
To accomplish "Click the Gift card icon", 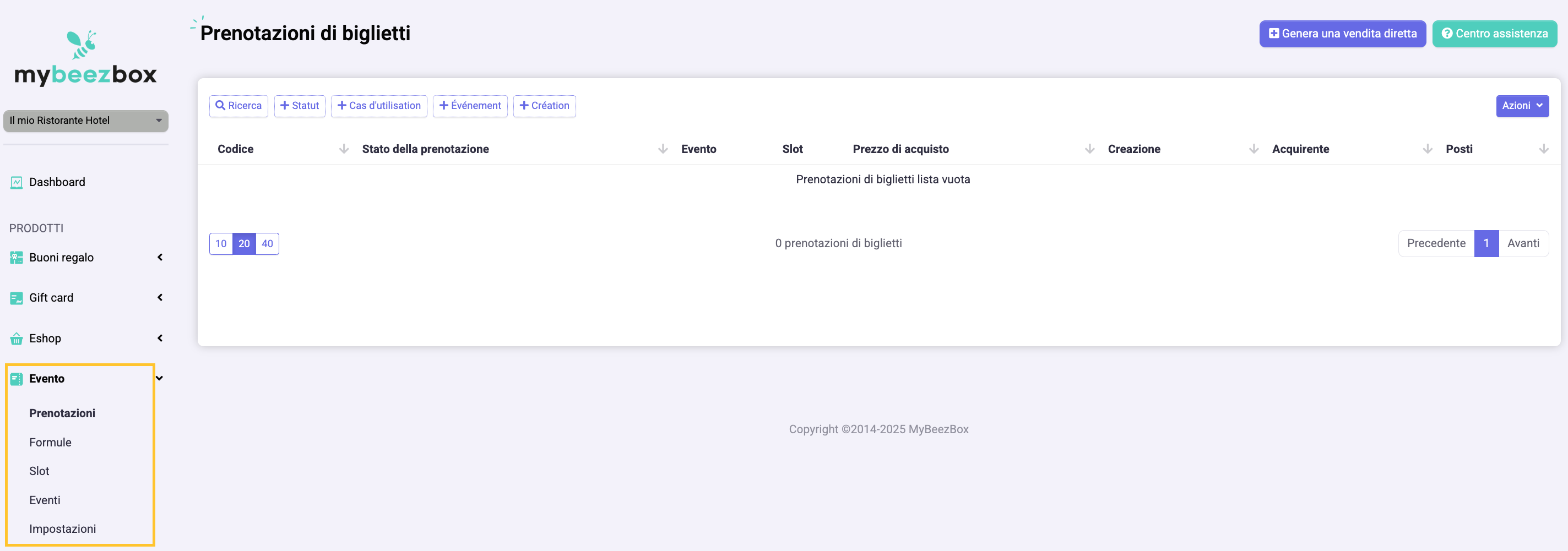I will 17,298.
